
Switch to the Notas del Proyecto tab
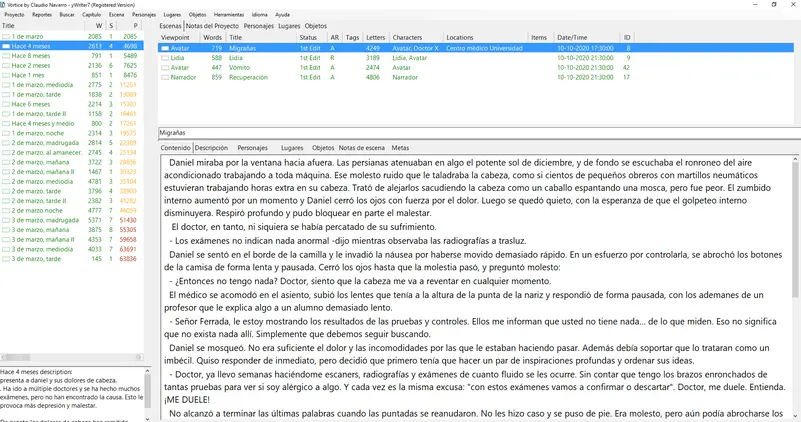point(212,26)
